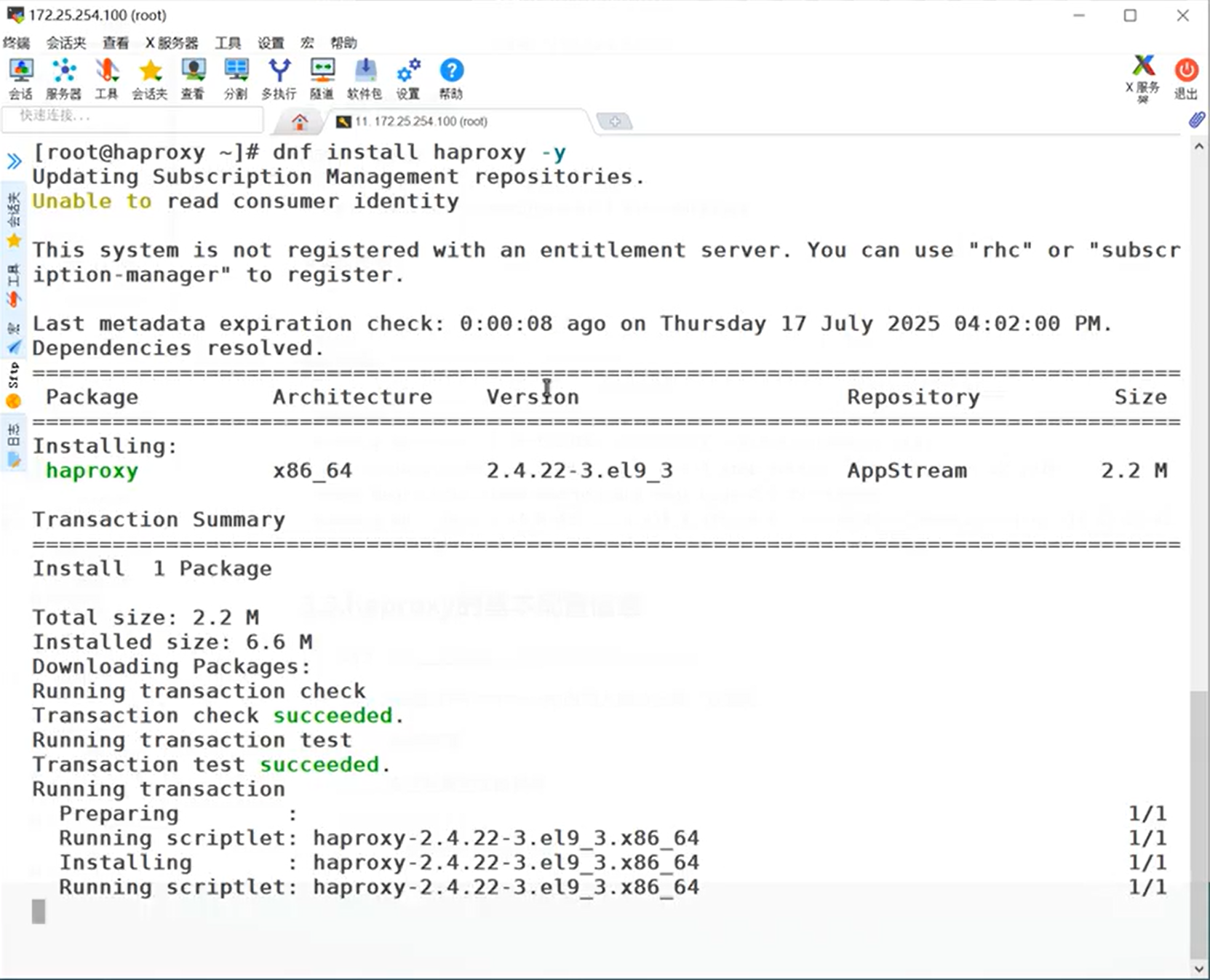Viewport: 1210px width, 980px height.
Task: Click the 'Total size: 2.2 M' line
Action: point(146,617)
